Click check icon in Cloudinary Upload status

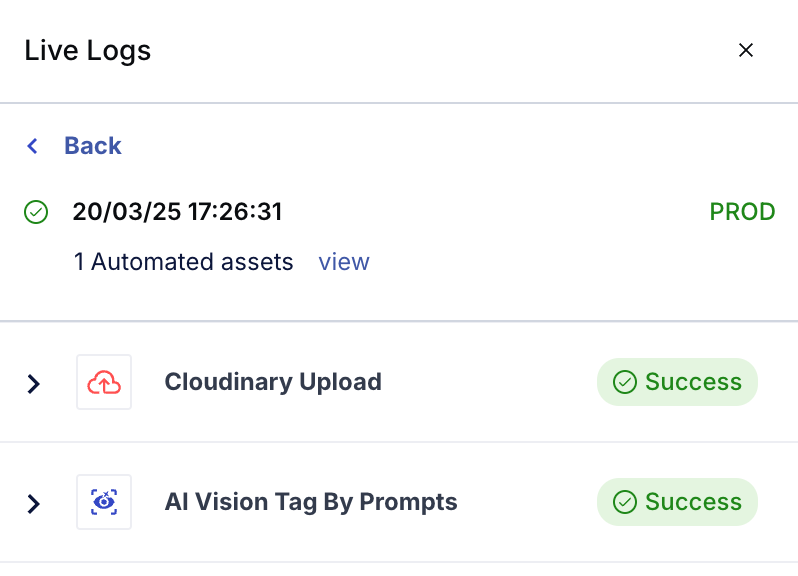[625, 382]
